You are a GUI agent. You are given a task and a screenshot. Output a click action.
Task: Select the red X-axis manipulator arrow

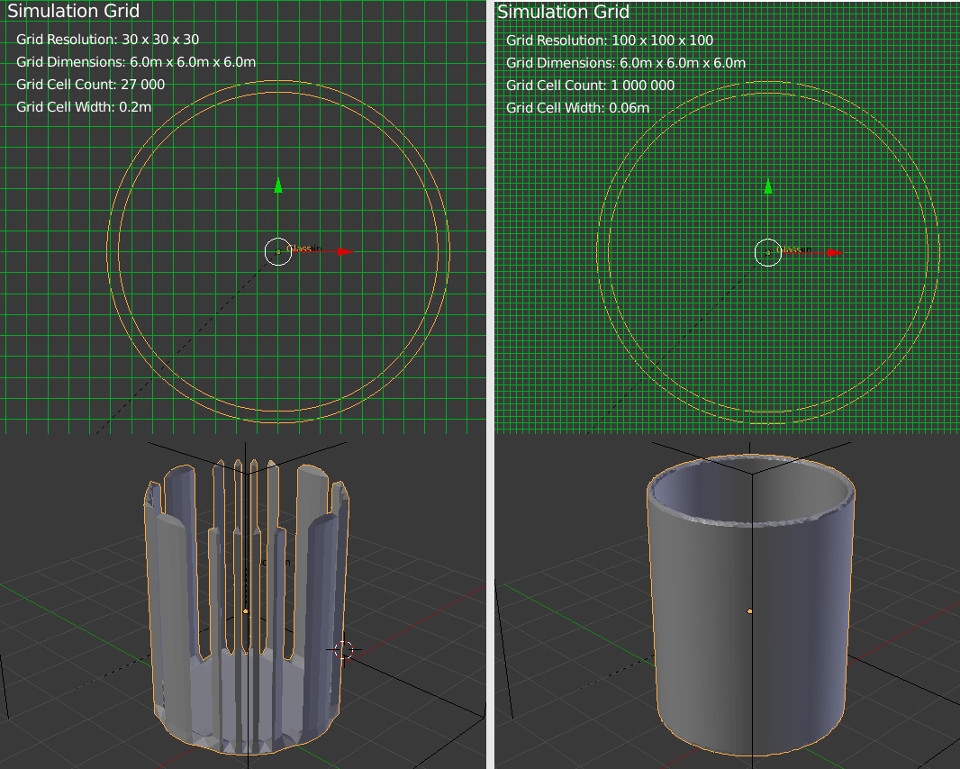pyautogui.click(x=343, y=252)
